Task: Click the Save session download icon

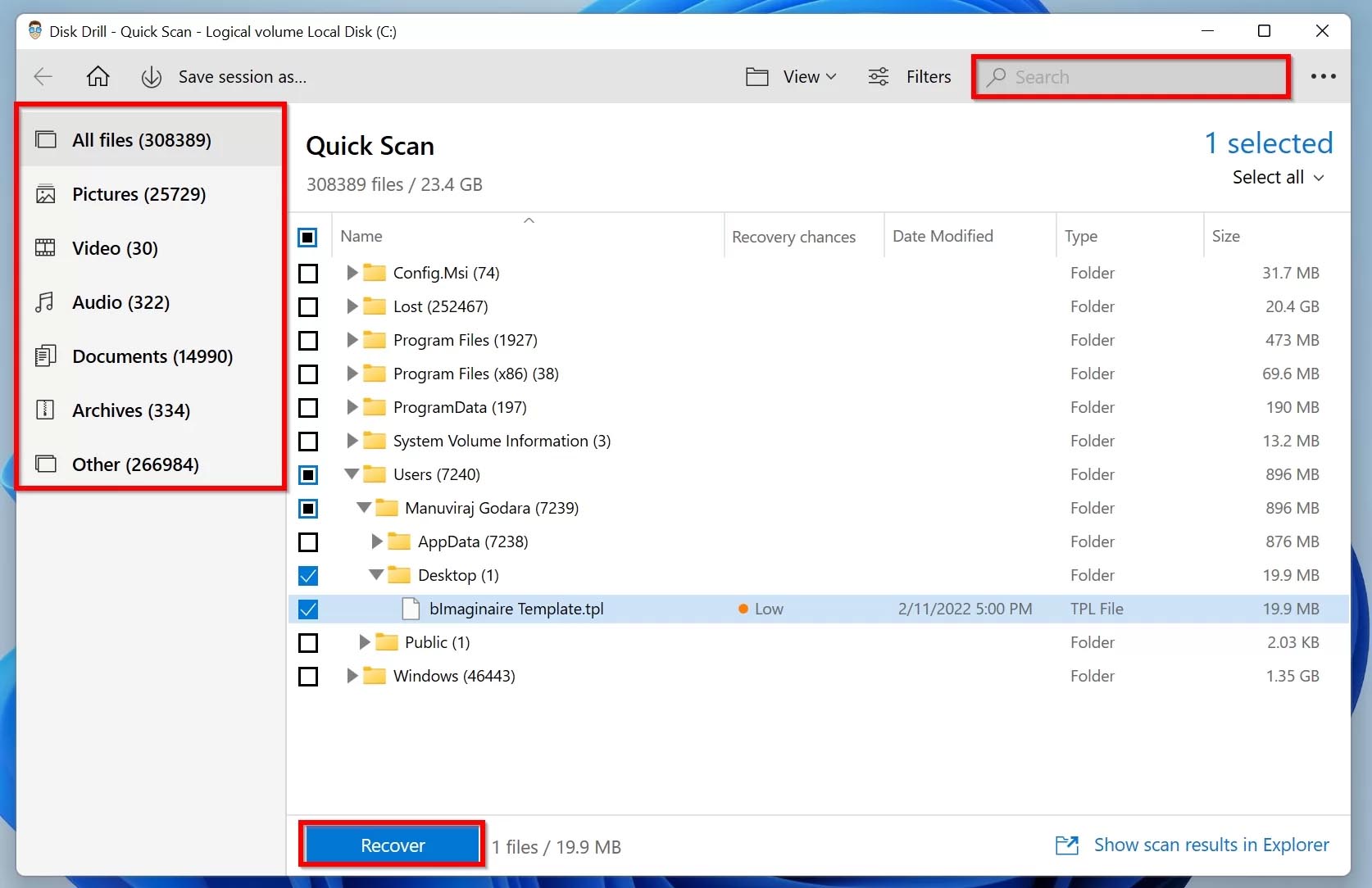Action: tap(152, 77)
